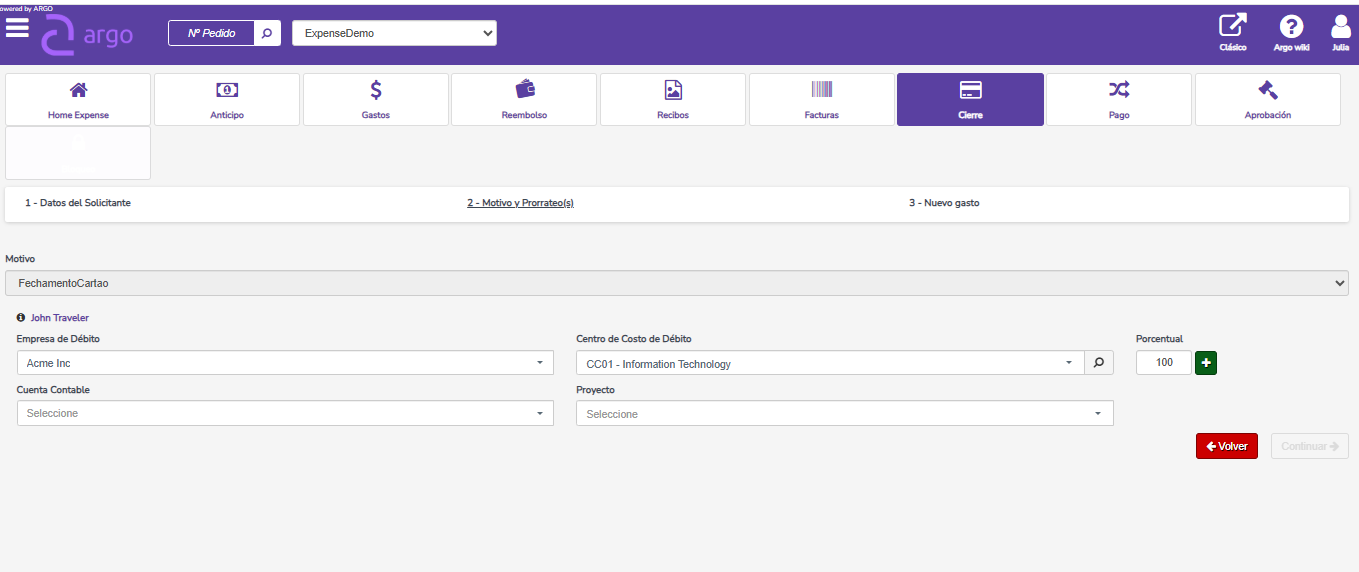Viewport: 1359px width, 572px height.
Task: Go to the Reembolso tab
Action: 524,99
